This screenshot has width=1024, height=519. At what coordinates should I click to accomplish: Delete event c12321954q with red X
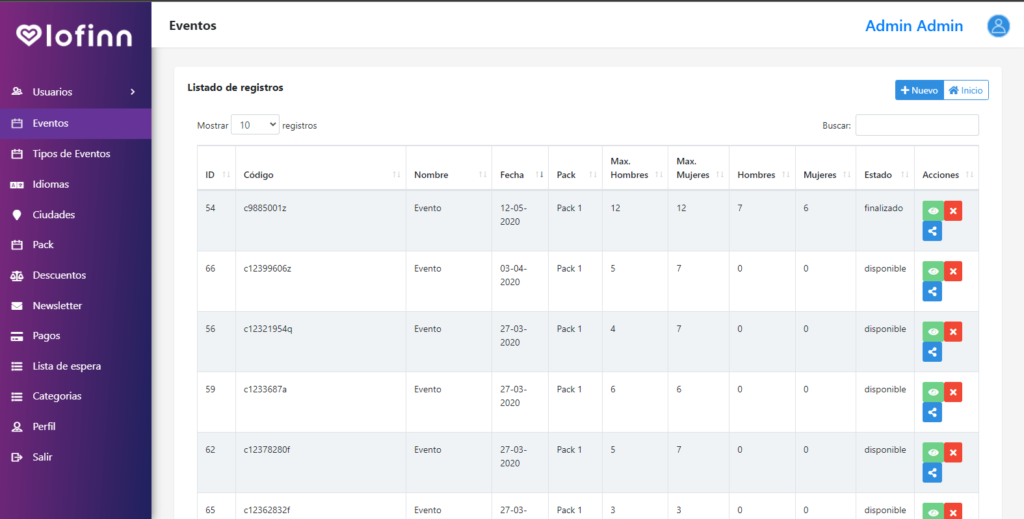click(x=953, y=332)
